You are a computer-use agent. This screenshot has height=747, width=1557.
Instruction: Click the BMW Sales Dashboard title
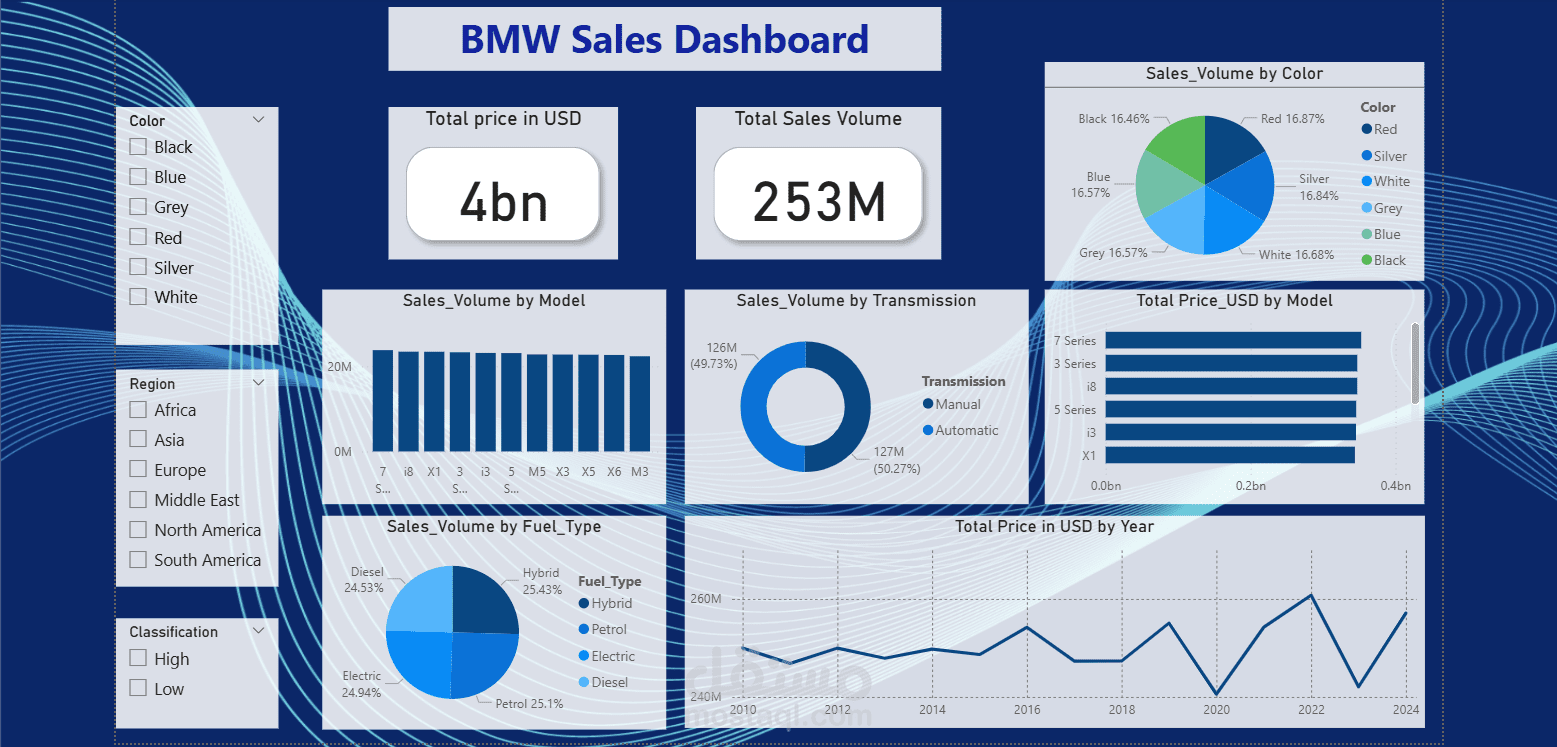(x=664, y=39)
